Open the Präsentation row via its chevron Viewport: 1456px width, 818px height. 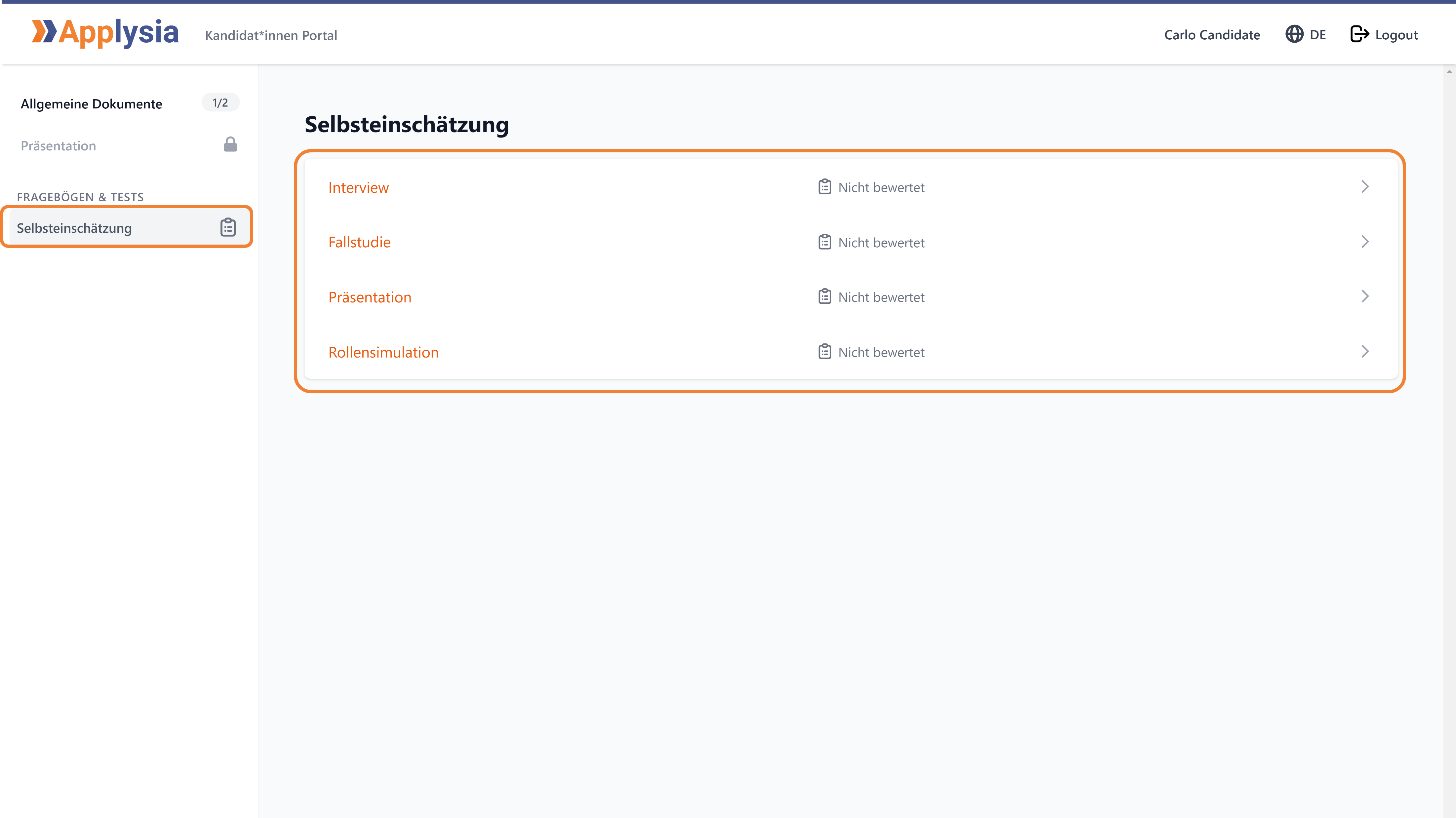click(x=1365, y=297)
